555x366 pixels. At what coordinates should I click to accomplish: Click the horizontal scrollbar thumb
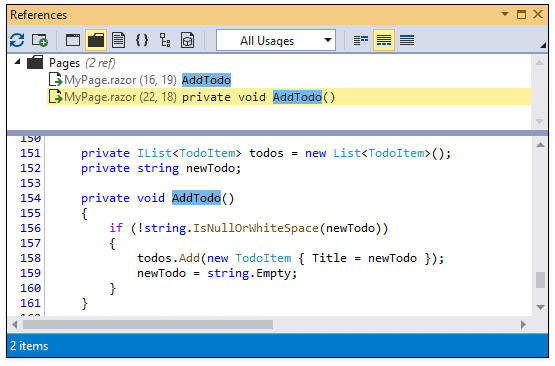point(148,324)
